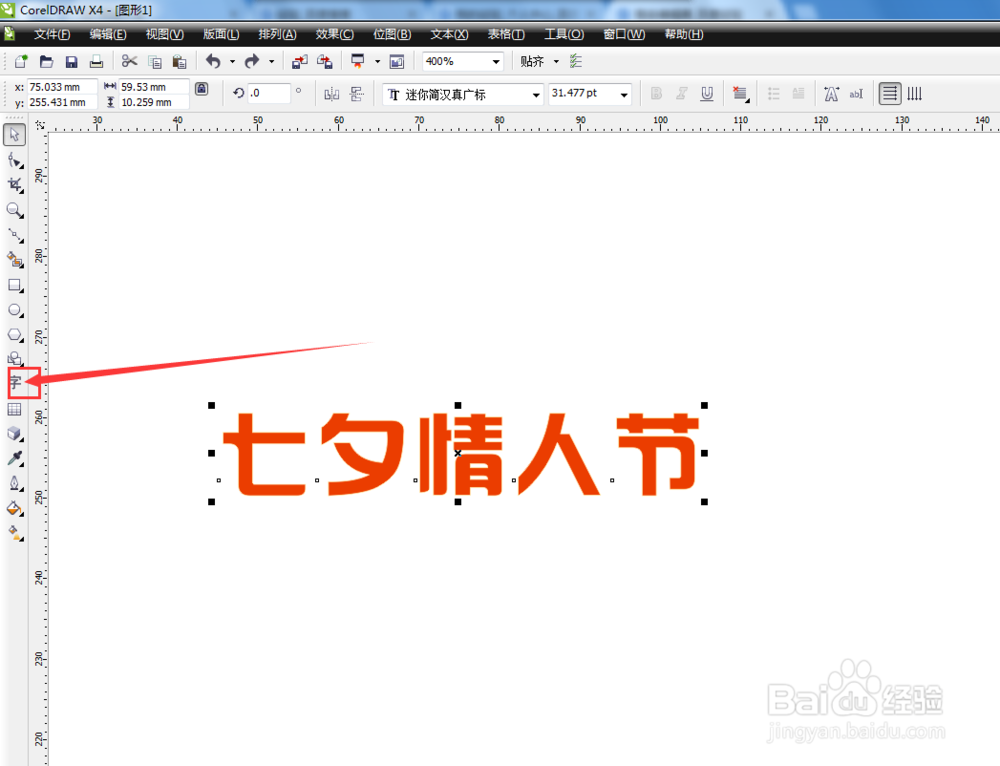Open the 文件(F) menu
1000x766 pixels.
tap(52, 34)
